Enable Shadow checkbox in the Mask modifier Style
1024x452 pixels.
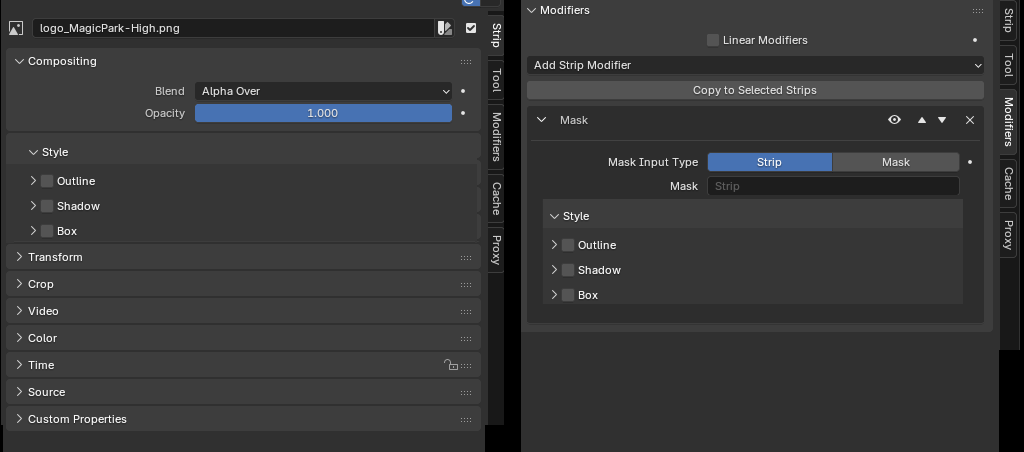[x=568, y=270]
